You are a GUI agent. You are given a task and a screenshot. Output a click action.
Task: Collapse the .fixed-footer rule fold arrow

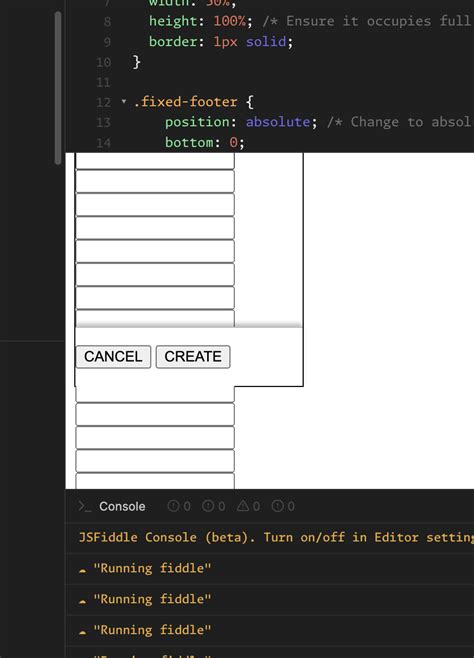pos(124,101)
